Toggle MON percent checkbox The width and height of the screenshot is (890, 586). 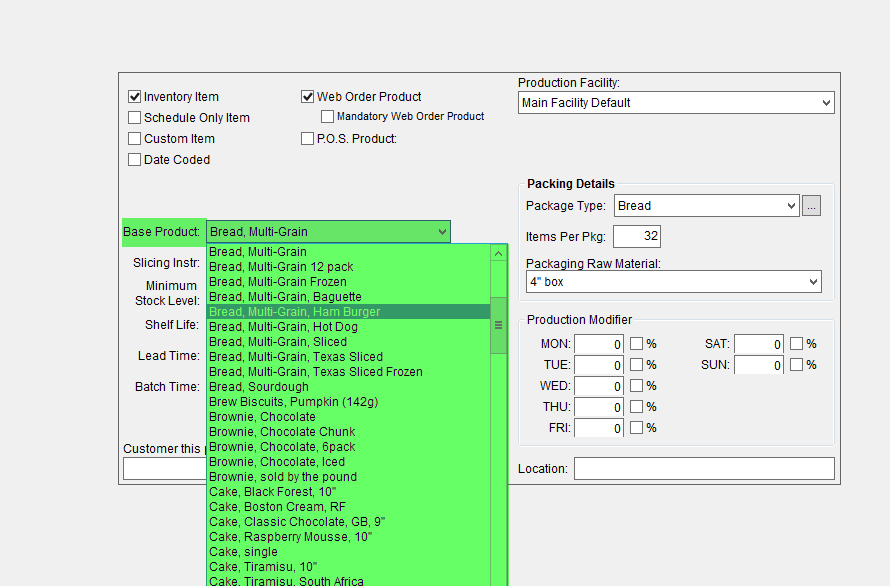637,344
